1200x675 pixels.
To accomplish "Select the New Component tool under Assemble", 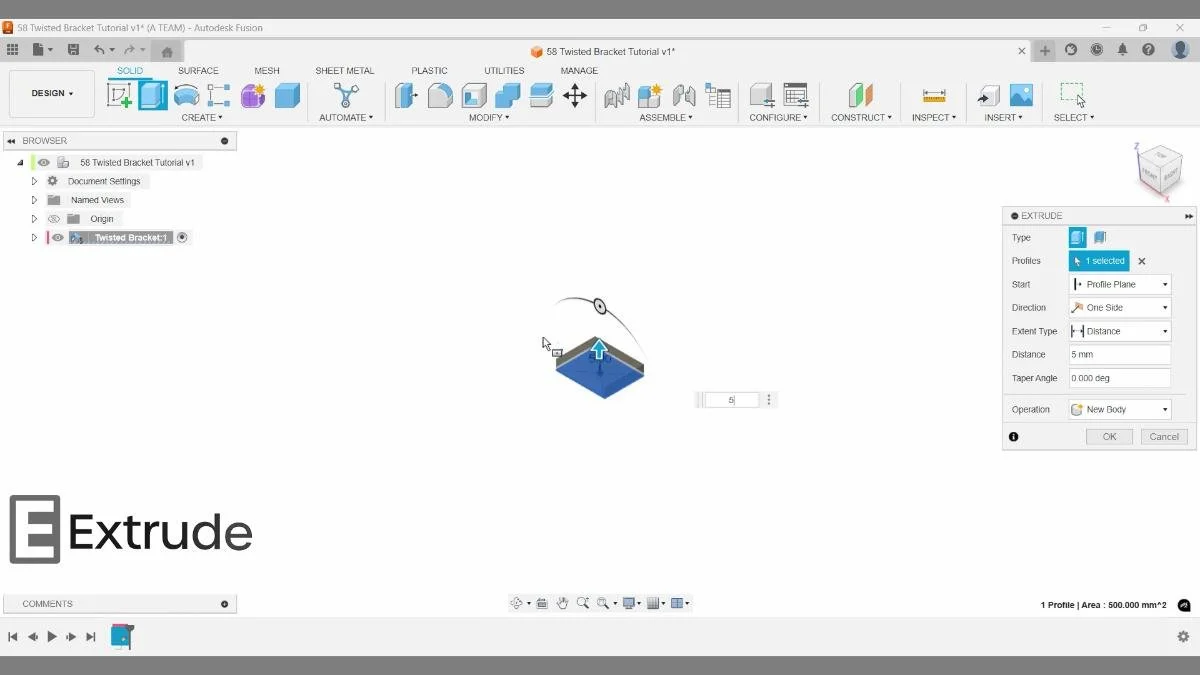I will [x=649, y=95].
